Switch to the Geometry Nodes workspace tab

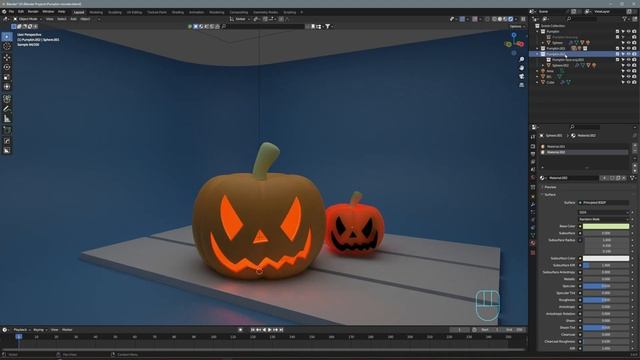265,12
